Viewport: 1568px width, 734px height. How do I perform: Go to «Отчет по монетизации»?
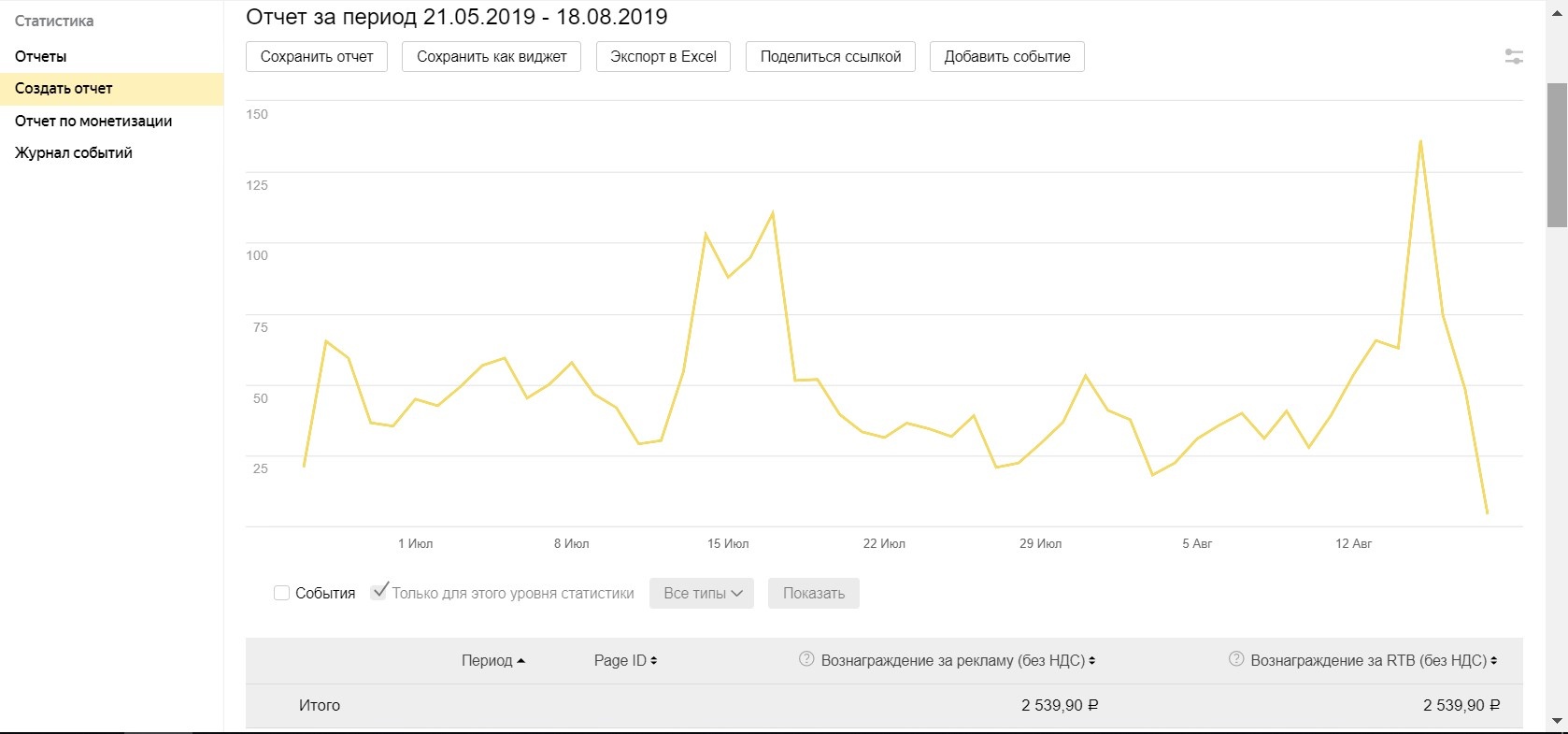pyautogui.click(x=93, y=121)
